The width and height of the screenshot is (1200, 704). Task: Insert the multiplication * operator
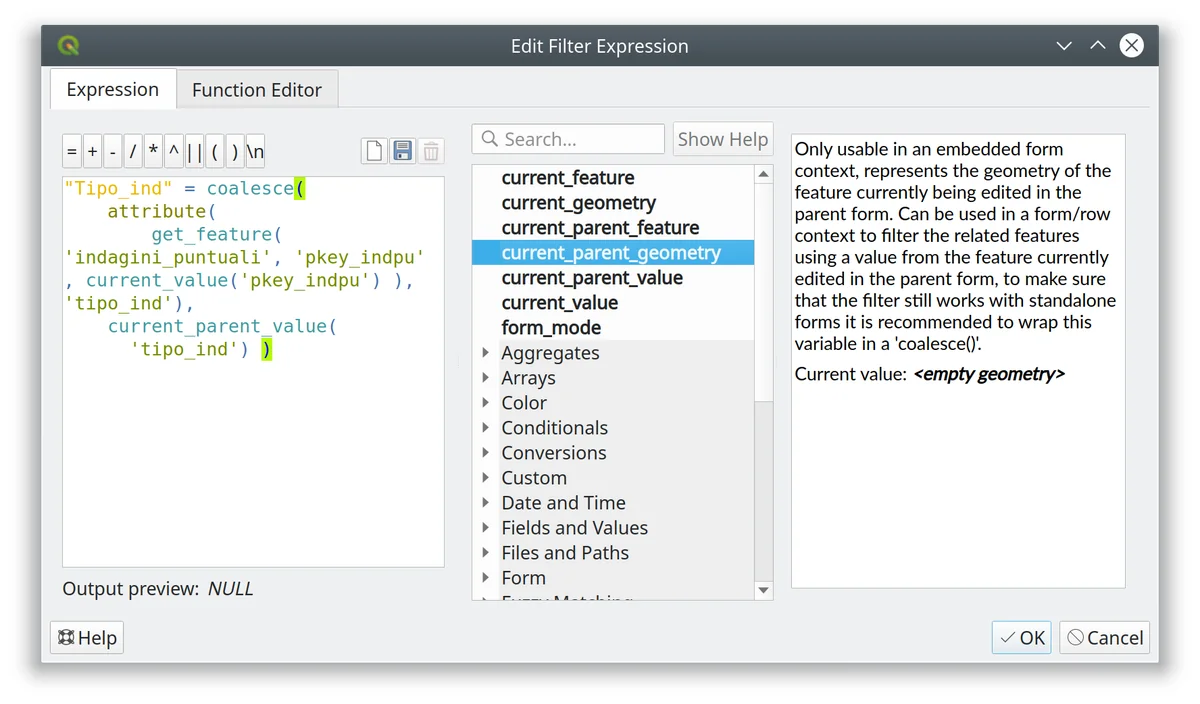pyautogui.click(x=153, y=152)
